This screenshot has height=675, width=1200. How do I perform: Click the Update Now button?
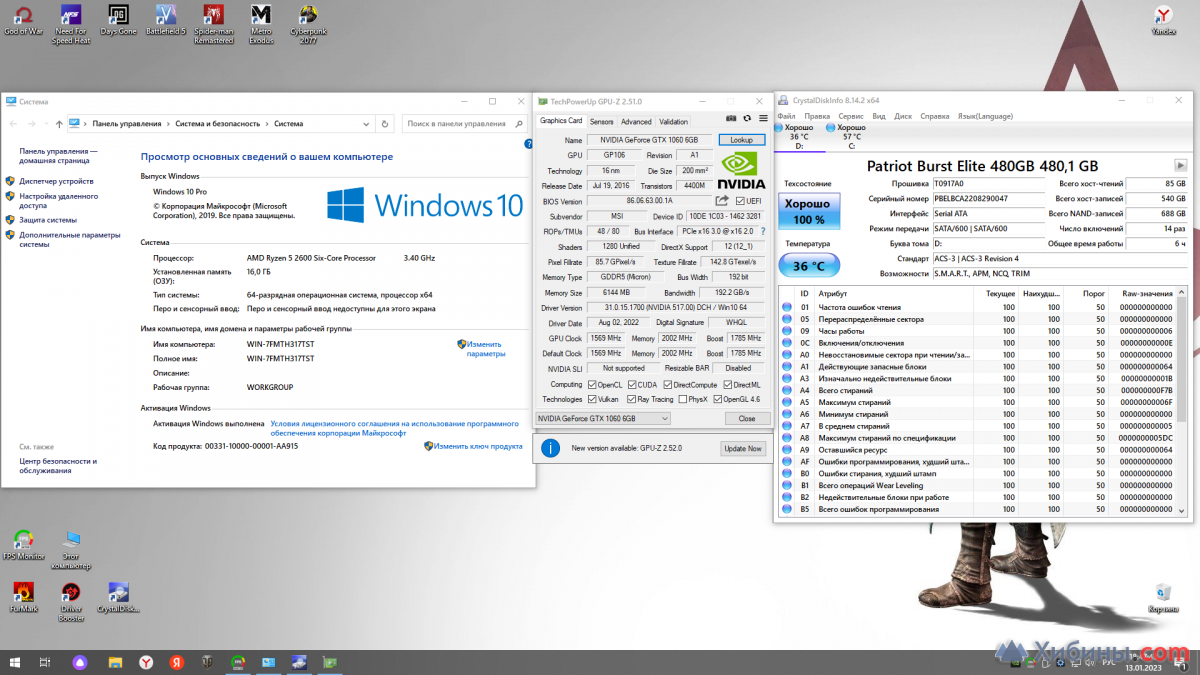[x=742, y=448]
